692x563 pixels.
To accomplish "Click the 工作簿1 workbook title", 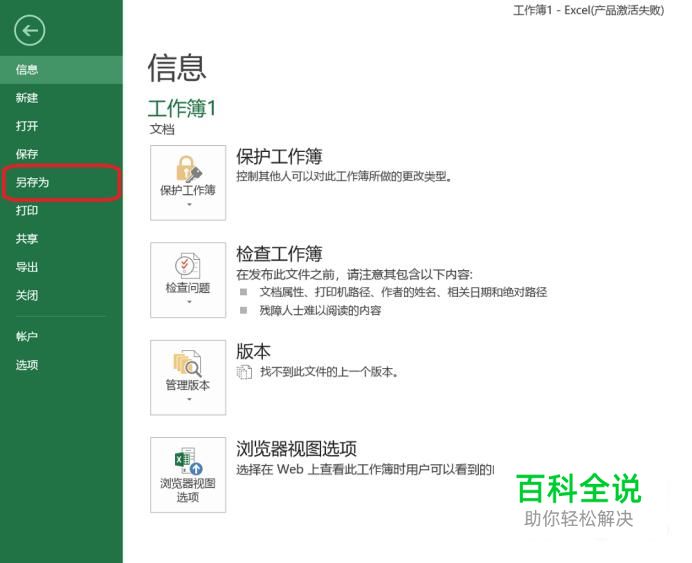I will click(182, 109).
